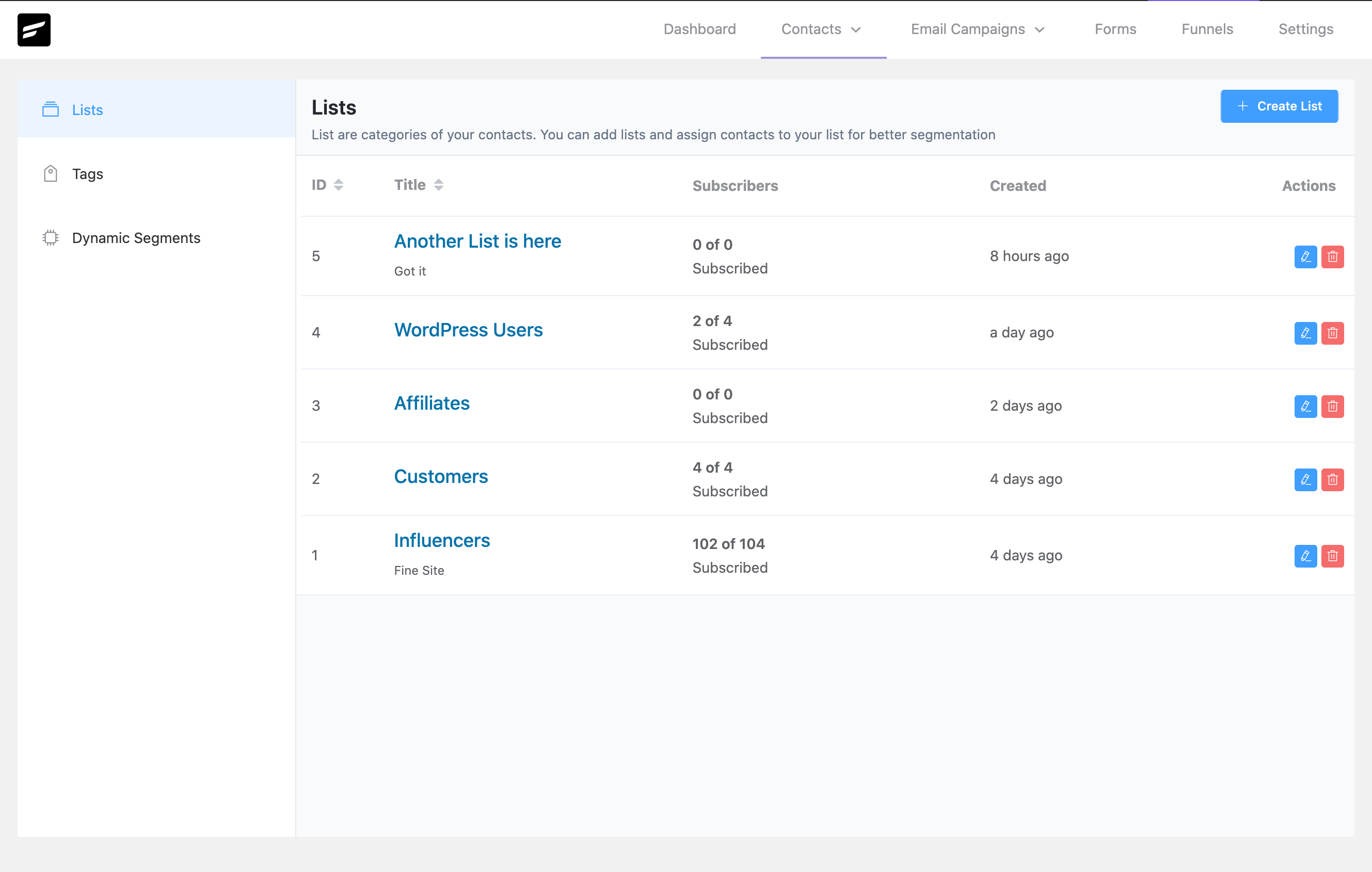Click the 'Got it' list description
1372x872 pixels.
tap(410, 271)
